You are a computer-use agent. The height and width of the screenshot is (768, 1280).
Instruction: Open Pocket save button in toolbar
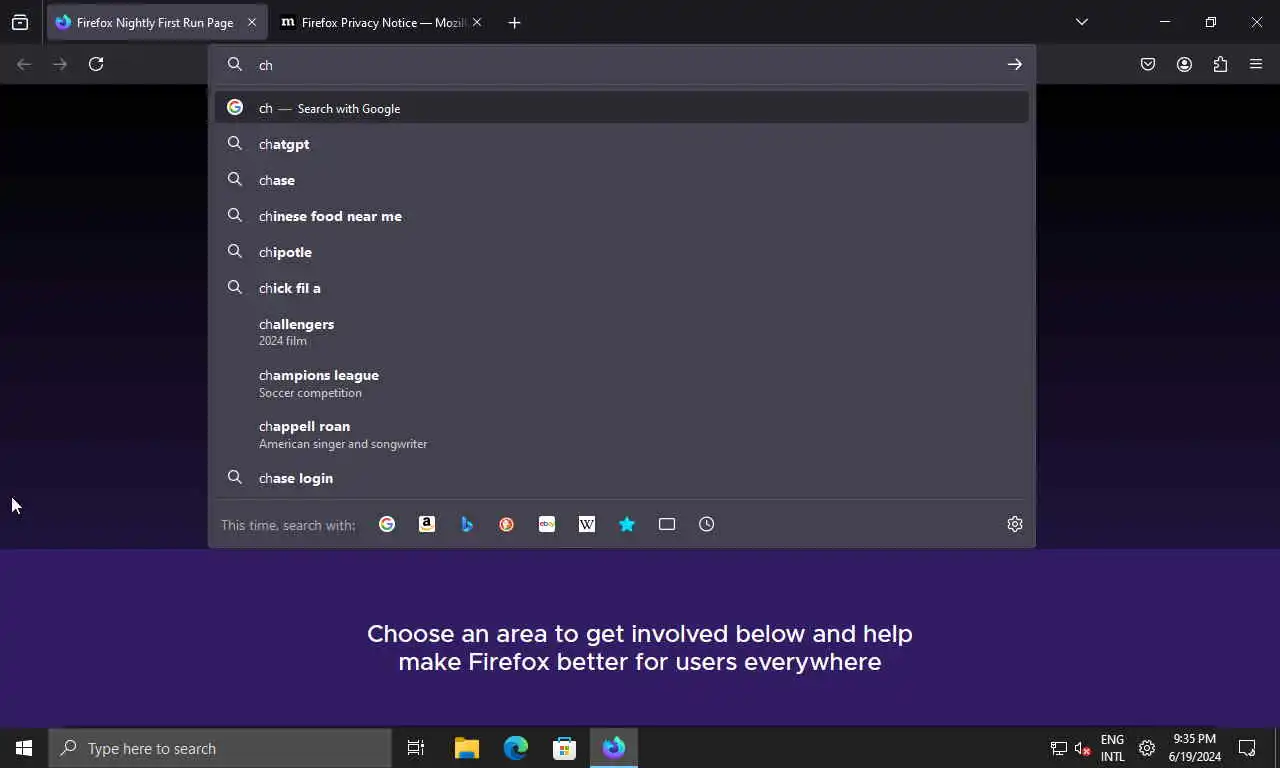[x=1148, y=64]
